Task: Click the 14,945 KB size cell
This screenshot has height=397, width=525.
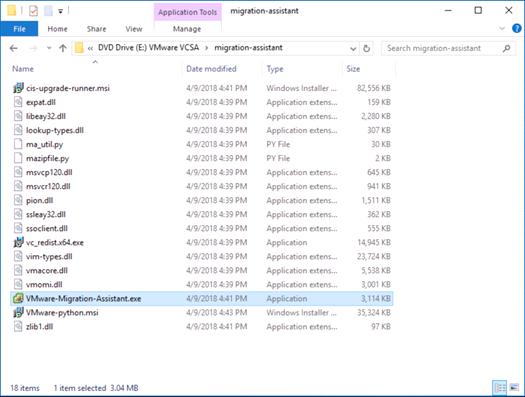Action: coord(374,242)
